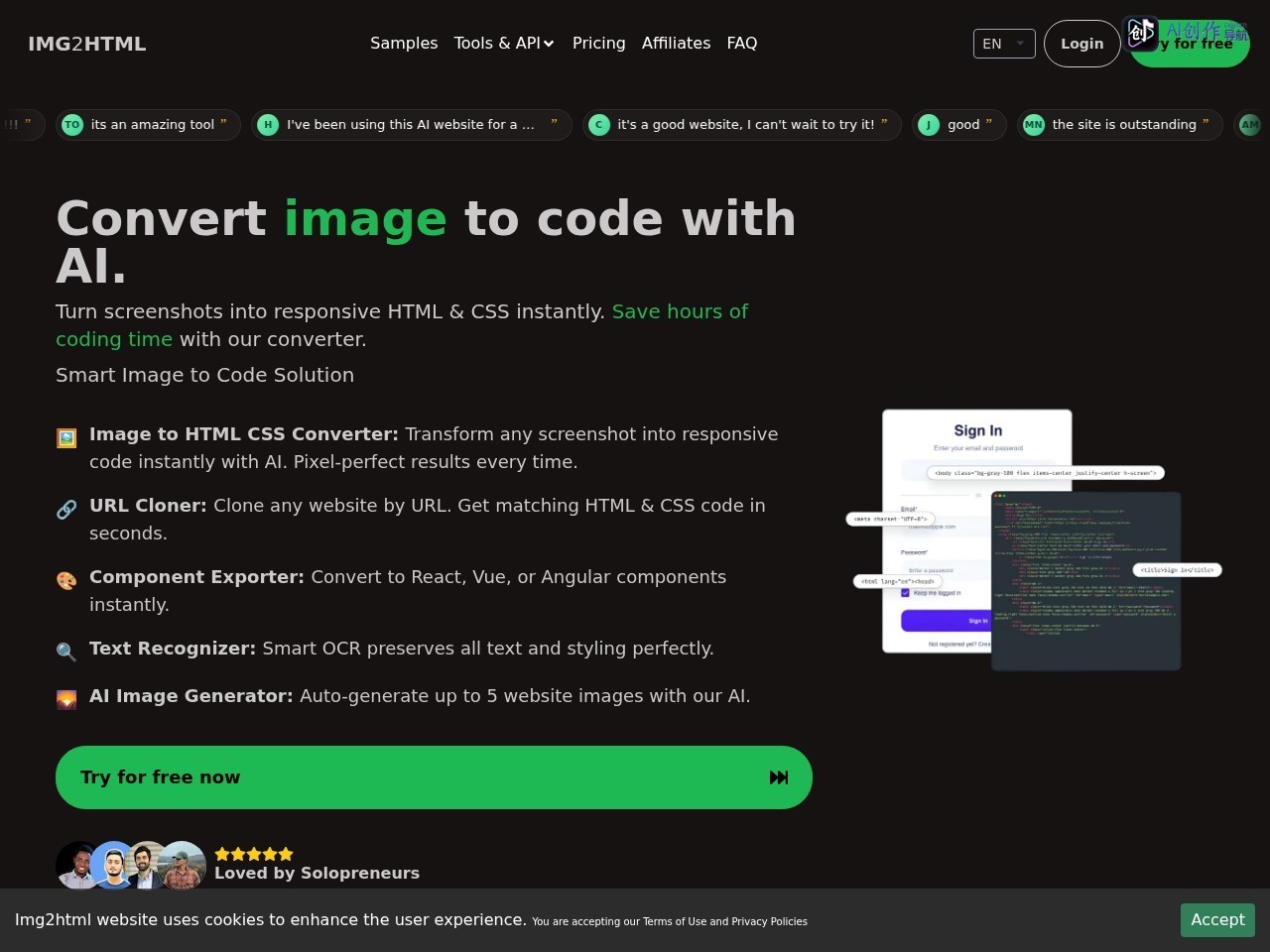1270x952 pixels.
Task: Click the Try for free now button
Action: (x=434, y=777)
